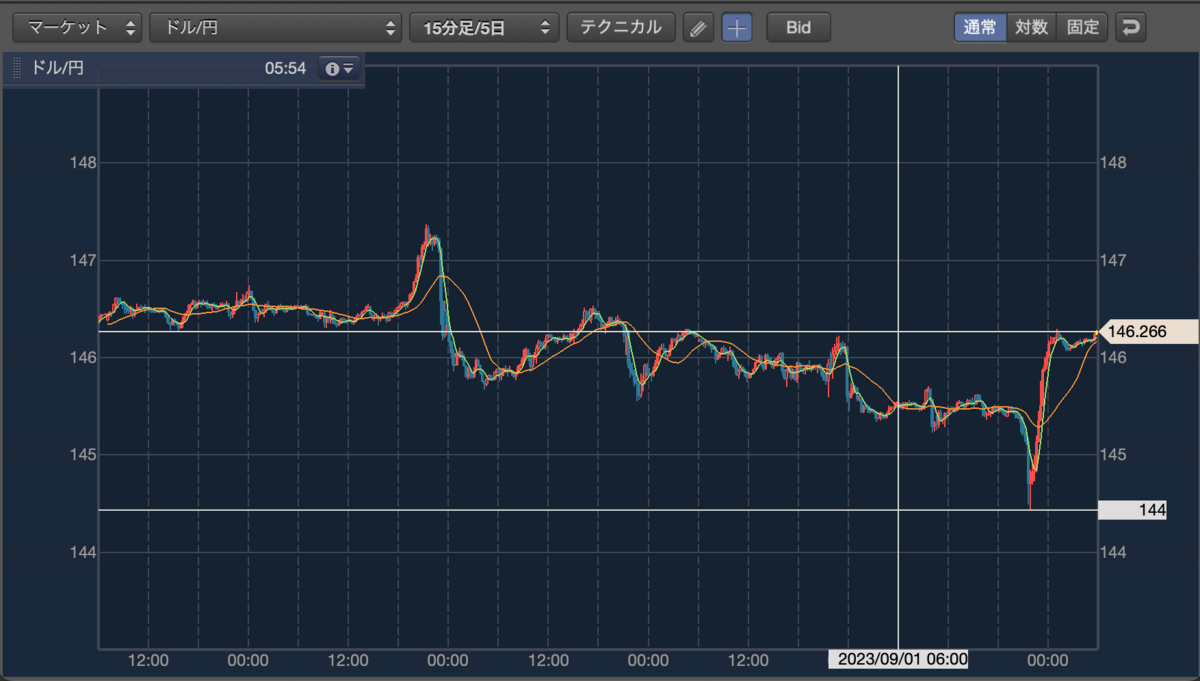
Task: Click the 146.266 current price label
Action: pos(1148,332)
